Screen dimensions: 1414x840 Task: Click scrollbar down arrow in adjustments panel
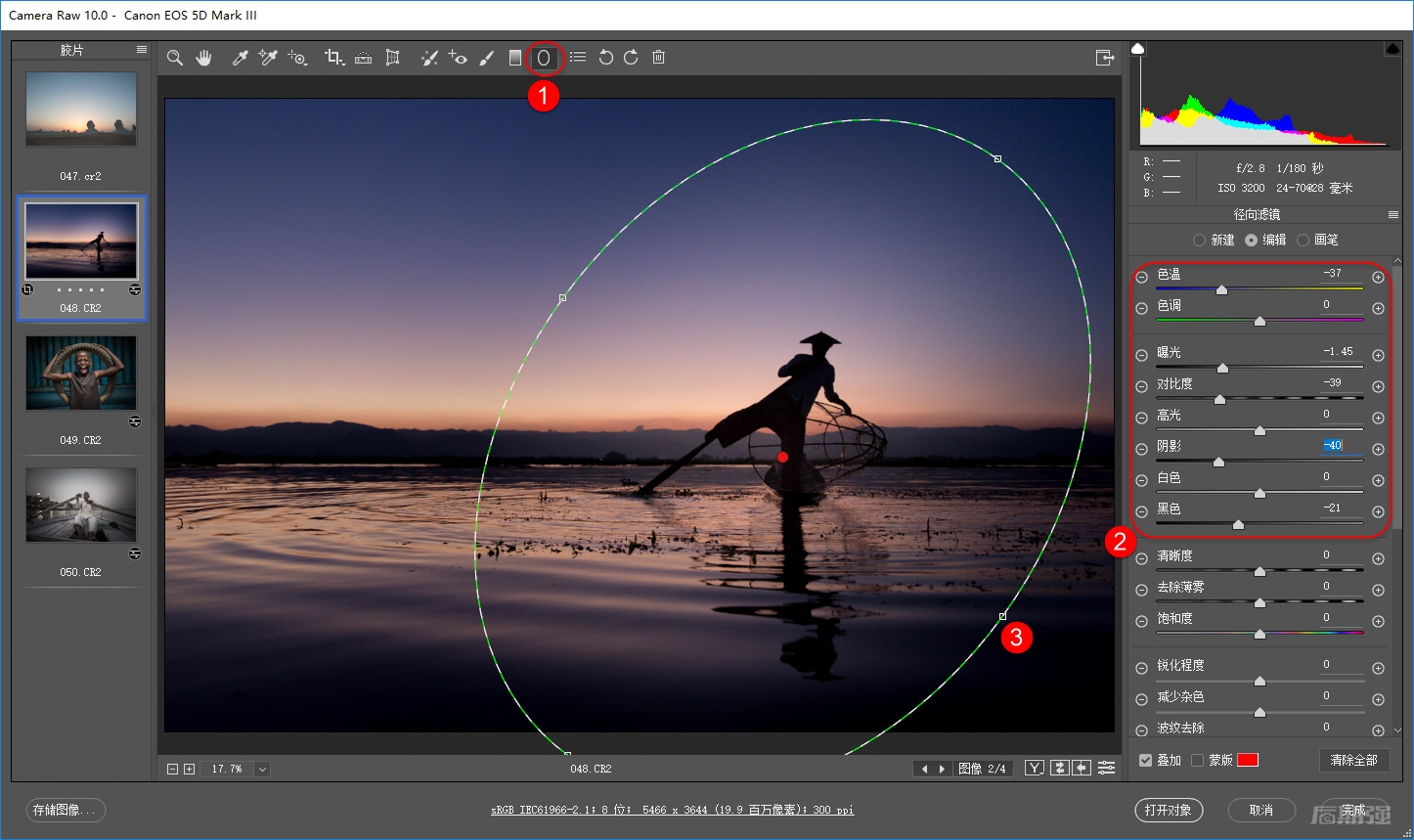coord(1397,729)
